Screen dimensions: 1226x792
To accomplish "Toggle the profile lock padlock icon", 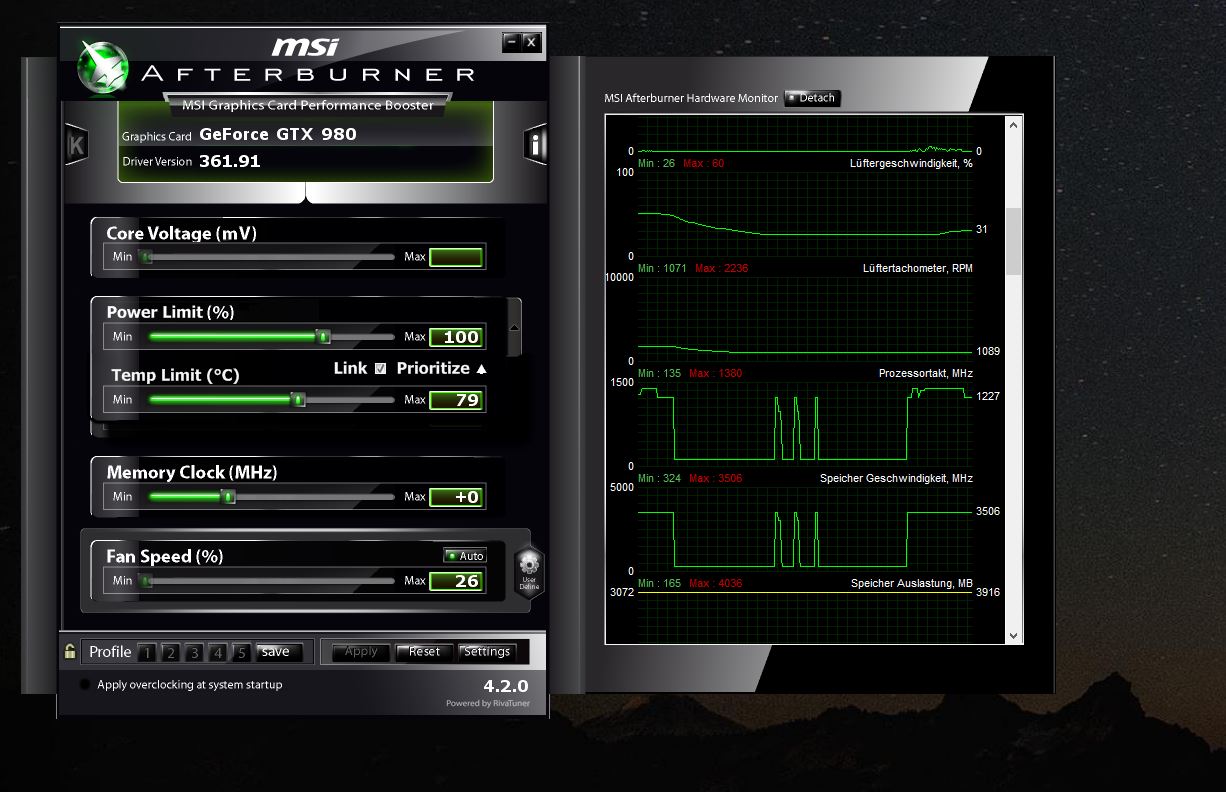I will (x=69, y=651).
